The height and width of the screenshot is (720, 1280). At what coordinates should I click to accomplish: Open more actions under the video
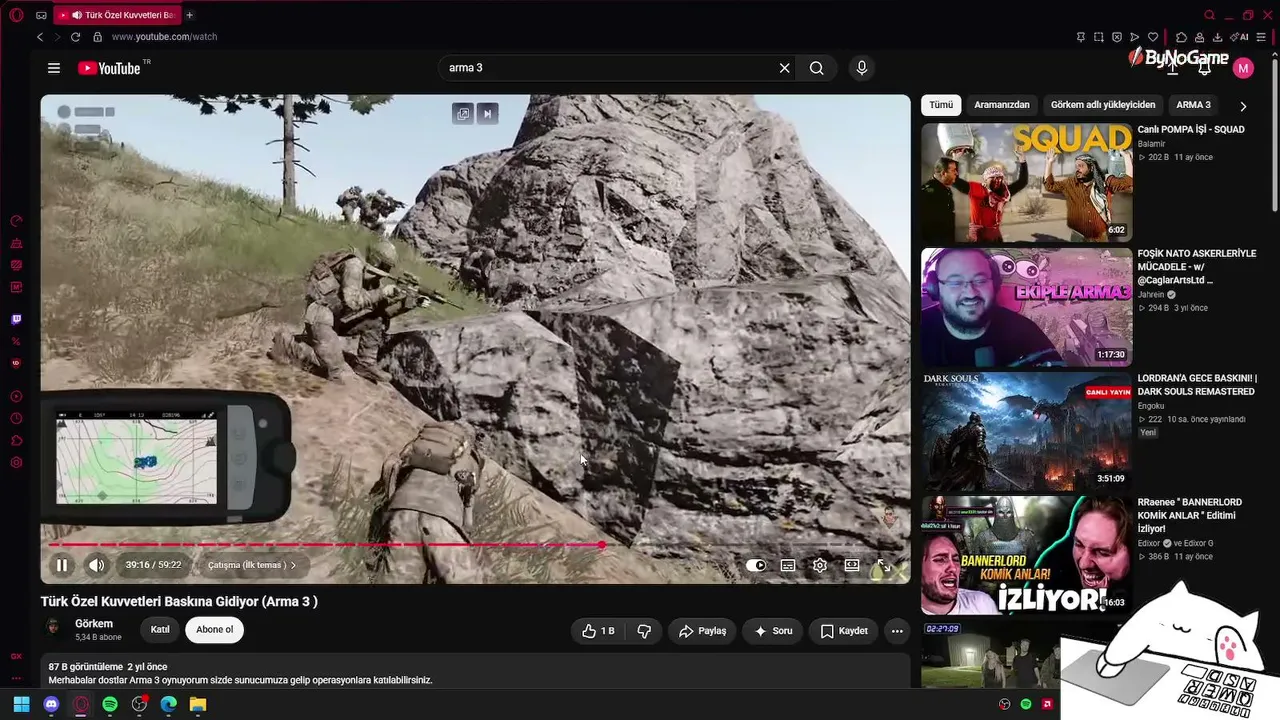click(897, 631)
